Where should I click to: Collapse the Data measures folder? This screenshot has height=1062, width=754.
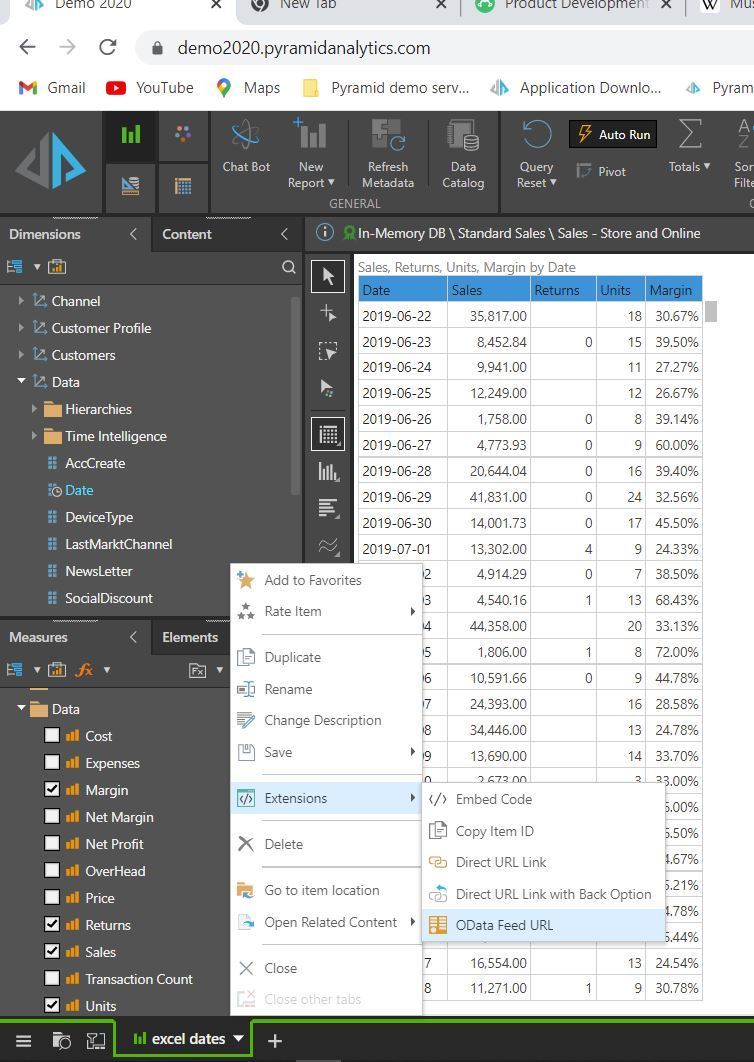(21, 708)
